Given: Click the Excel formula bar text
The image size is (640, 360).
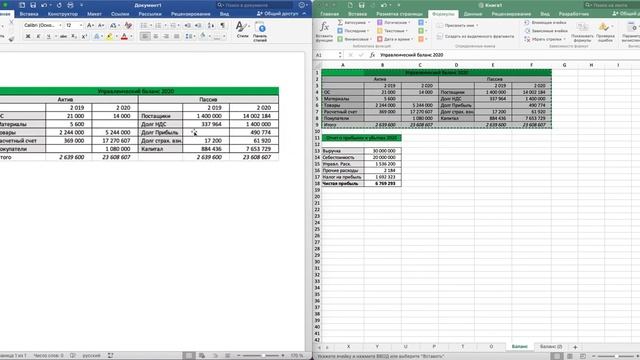Looking at the screenshot, I should [411, 55].
